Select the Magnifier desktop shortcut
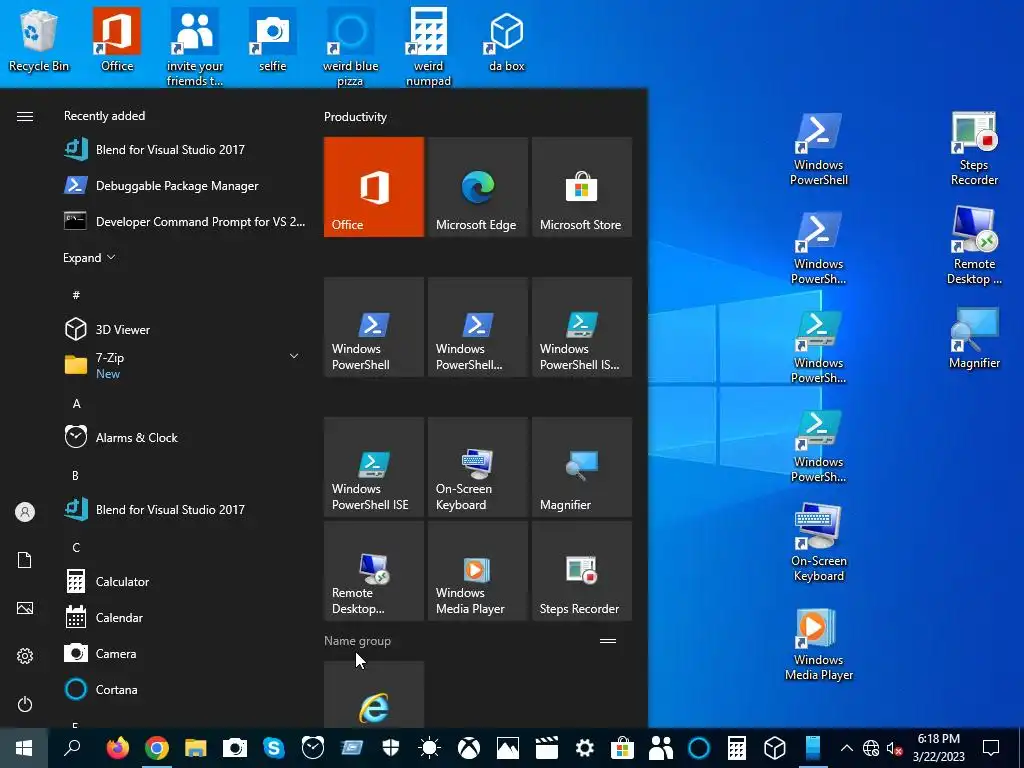The width and height of the screenshot is (1024, 768). [974, 338]
